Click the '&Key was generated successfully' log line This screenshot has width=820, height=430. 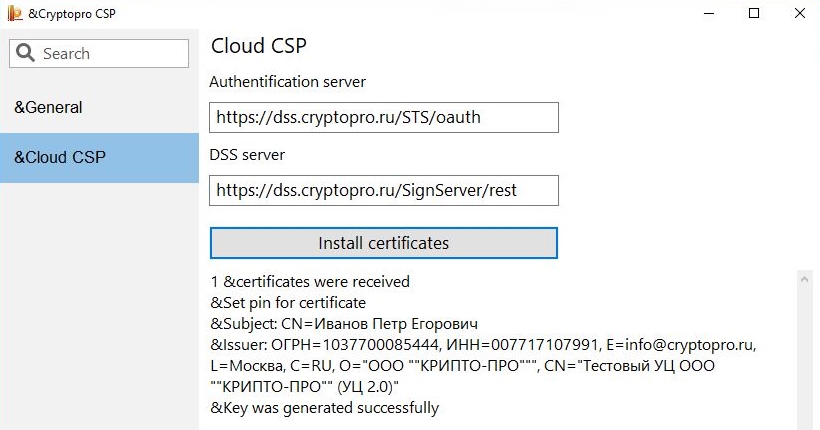click(x=325, y=408)
